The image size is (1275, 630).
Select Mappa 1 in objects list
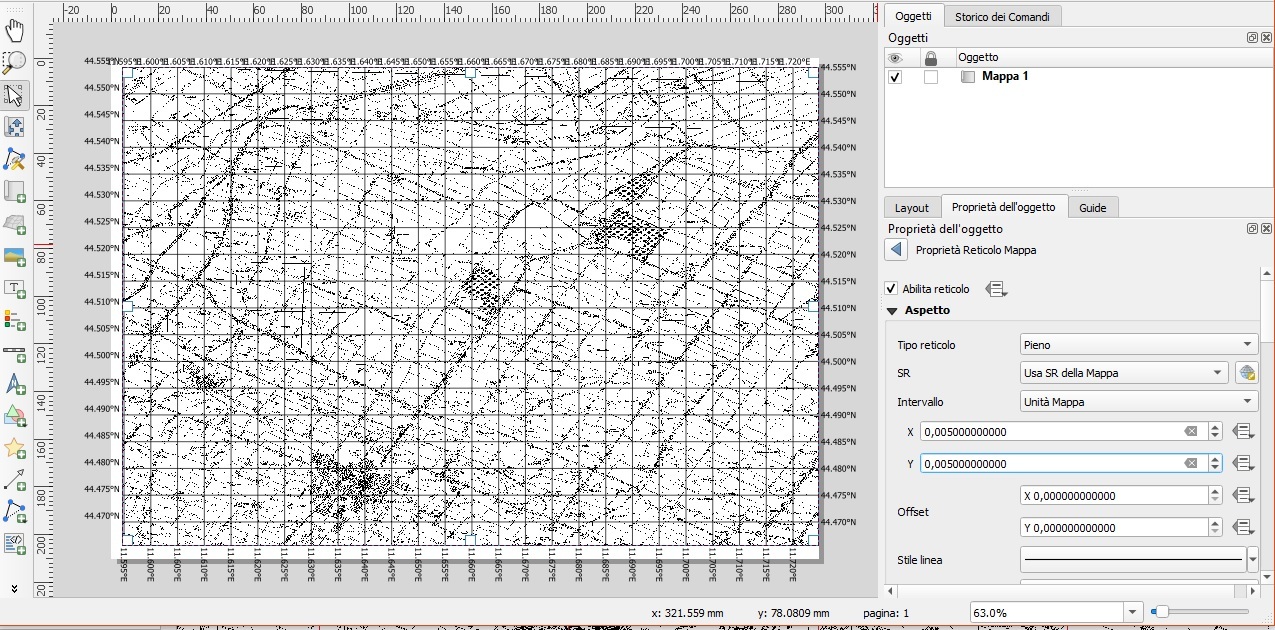point(1005,77)
